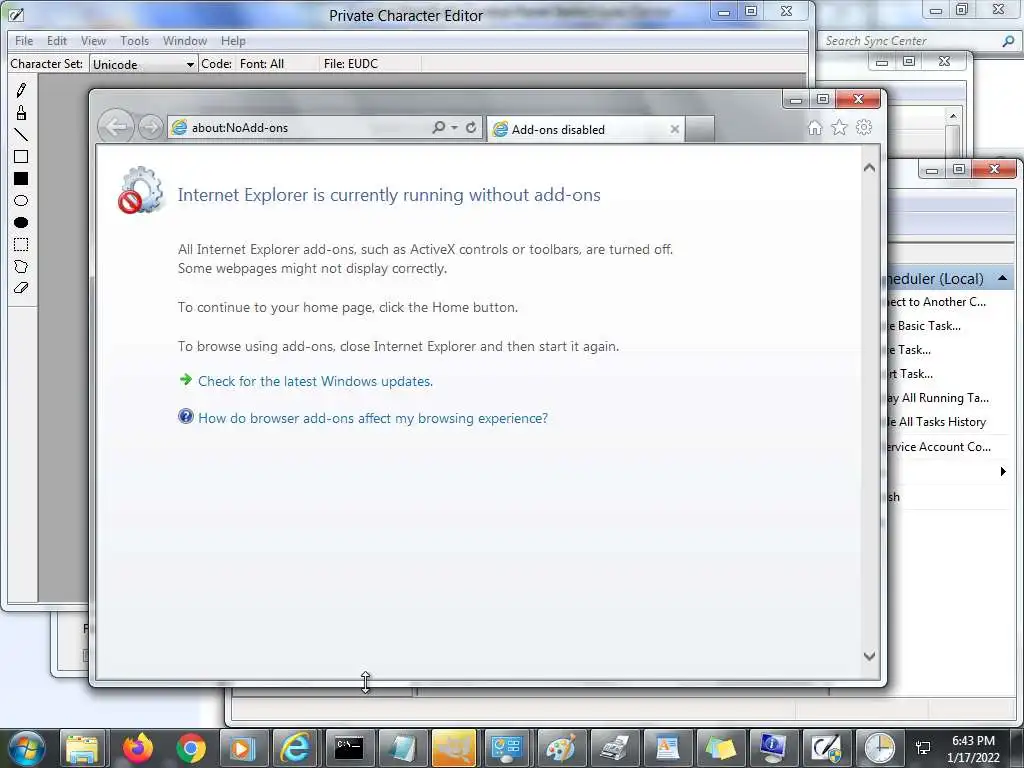The width and height of the screenshot is (1024, 768).
Task: Select the Brush tool in Private Character Editor
Action: (x=21, y=113)
